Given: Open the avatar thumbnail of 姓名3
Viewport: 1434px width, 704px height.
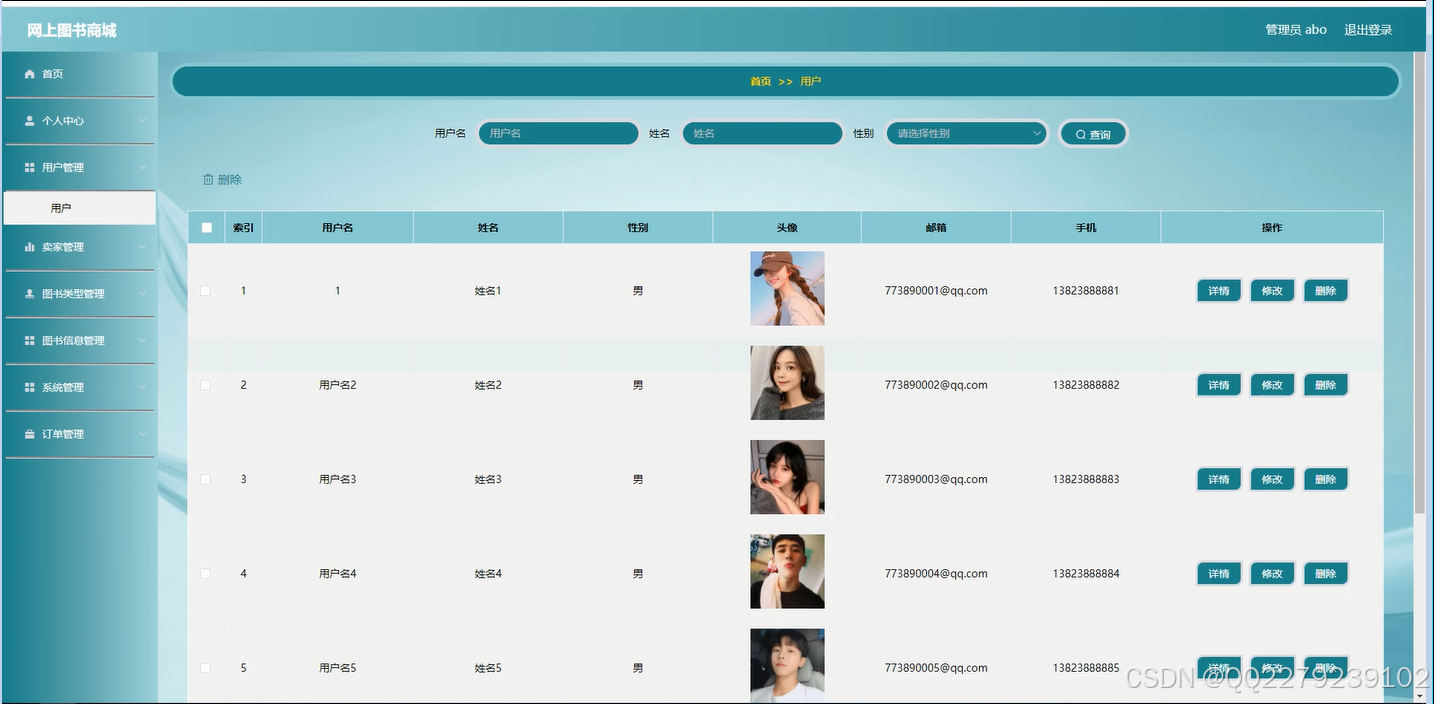Looking at the screenshot, I should coord(787,477).
